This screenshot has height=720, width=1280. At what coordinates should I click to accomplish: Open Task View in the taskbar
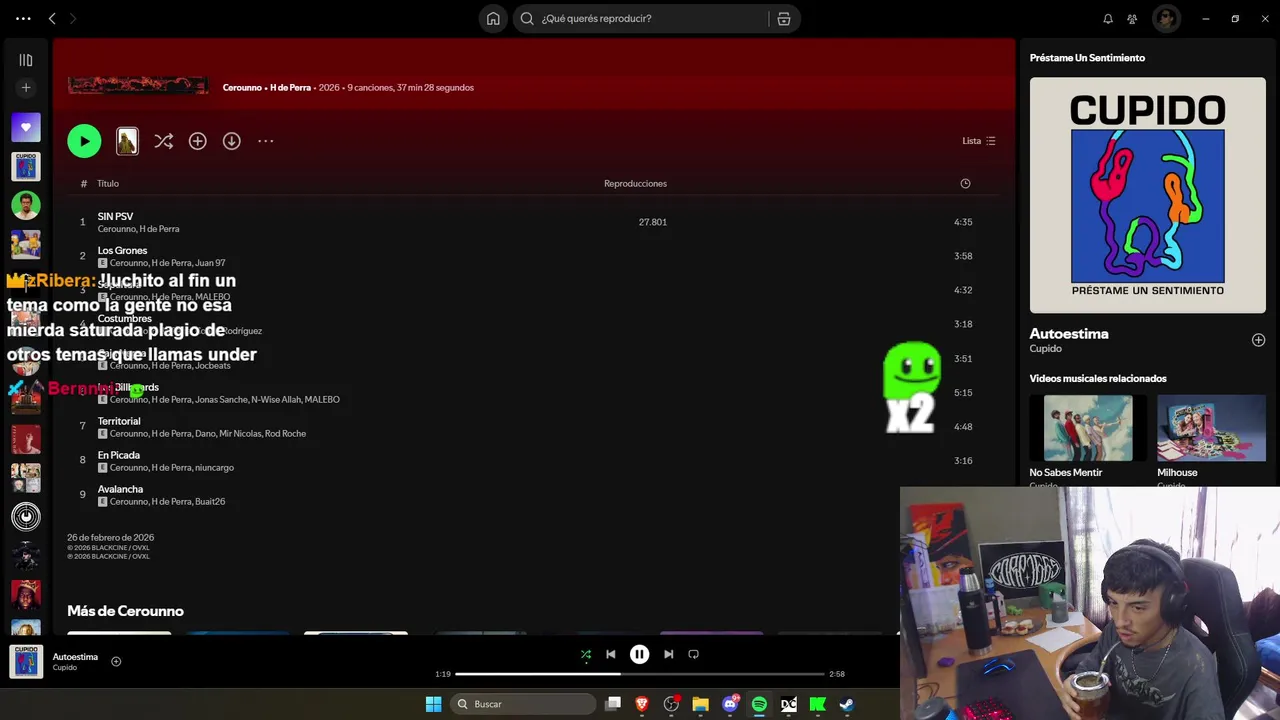tap(613, 704)
